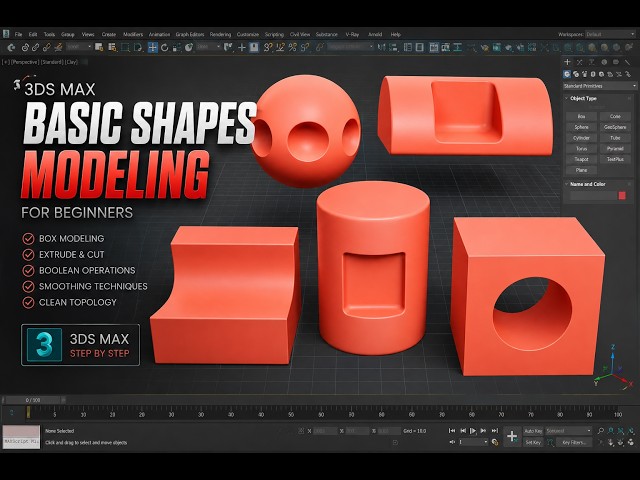Viewport: 640px width, 480px height.
Task: Click the Cylinder primitive button
Action: pyautogui.click(x=581, y=138)
